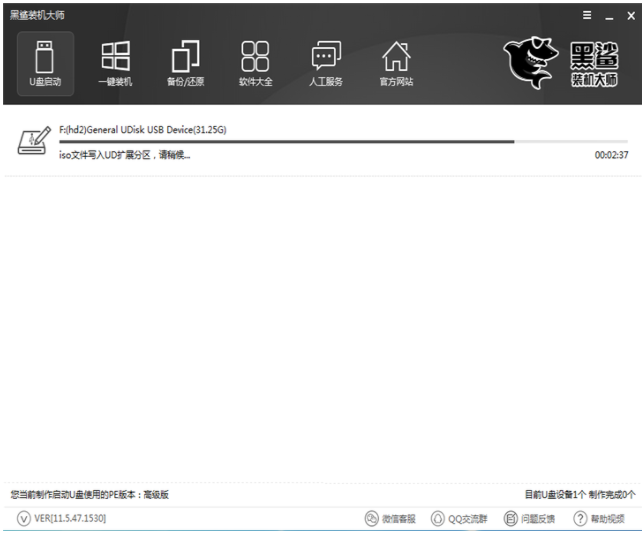This screenshot has width=642, height=533.
Task: Open the hamburger menu icon
Action: pos(587,15)
